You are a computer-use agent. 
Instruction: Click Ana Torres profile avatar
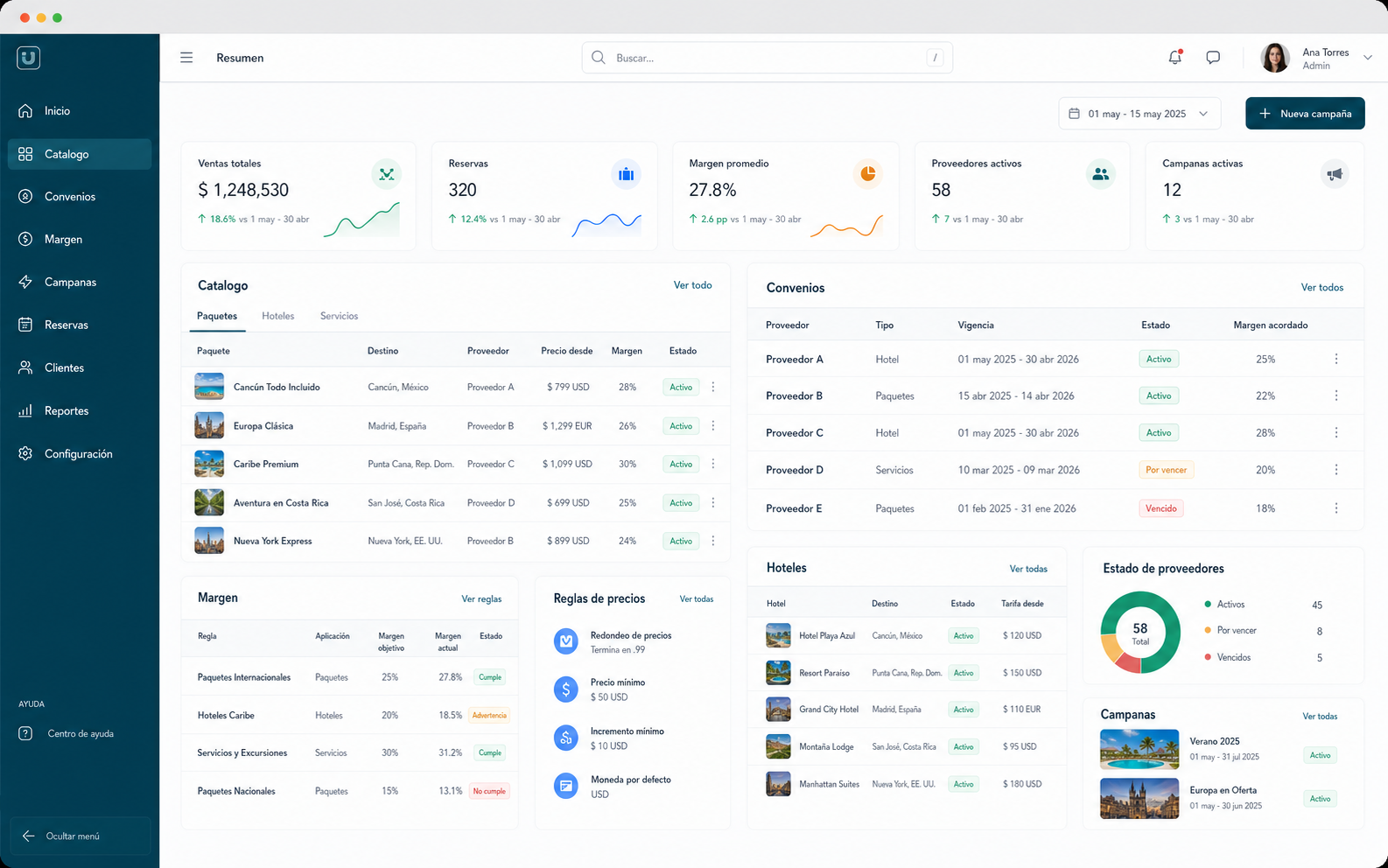coord(1275,58)
